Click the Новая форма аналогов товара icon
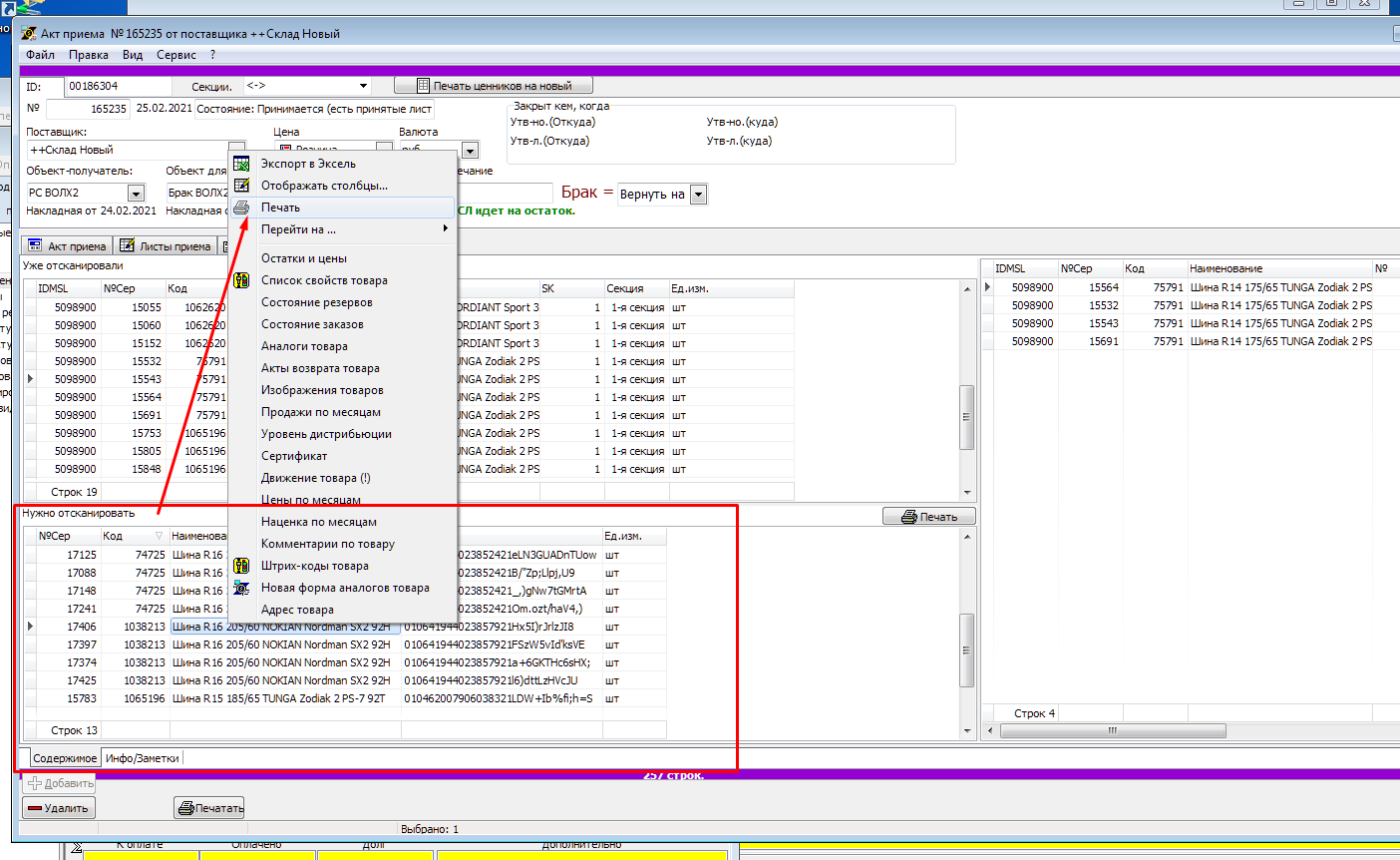 coord(241,588)
